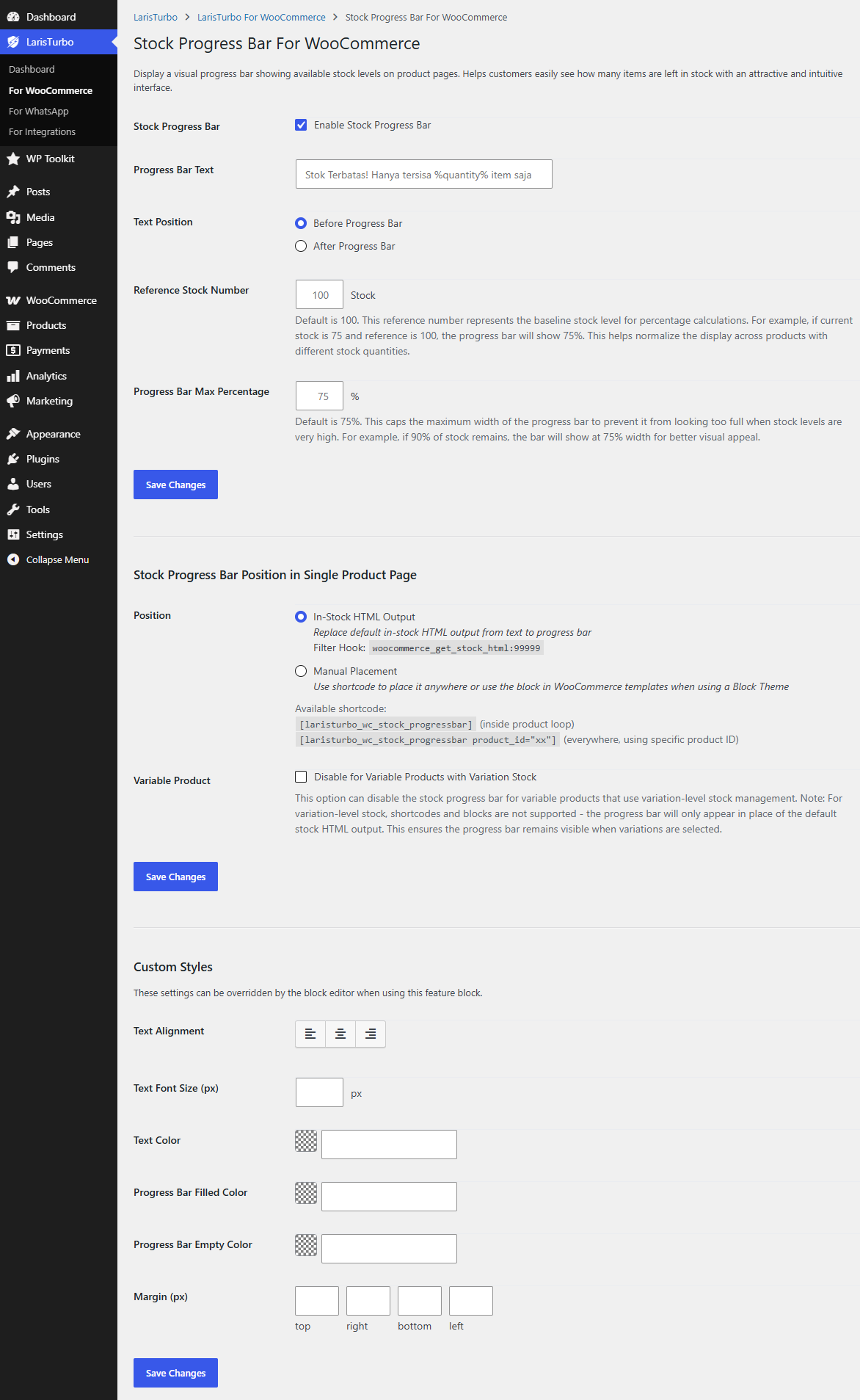
Task: Open Progress Bar Filled Color swatch
Action: coord(306,1193)
